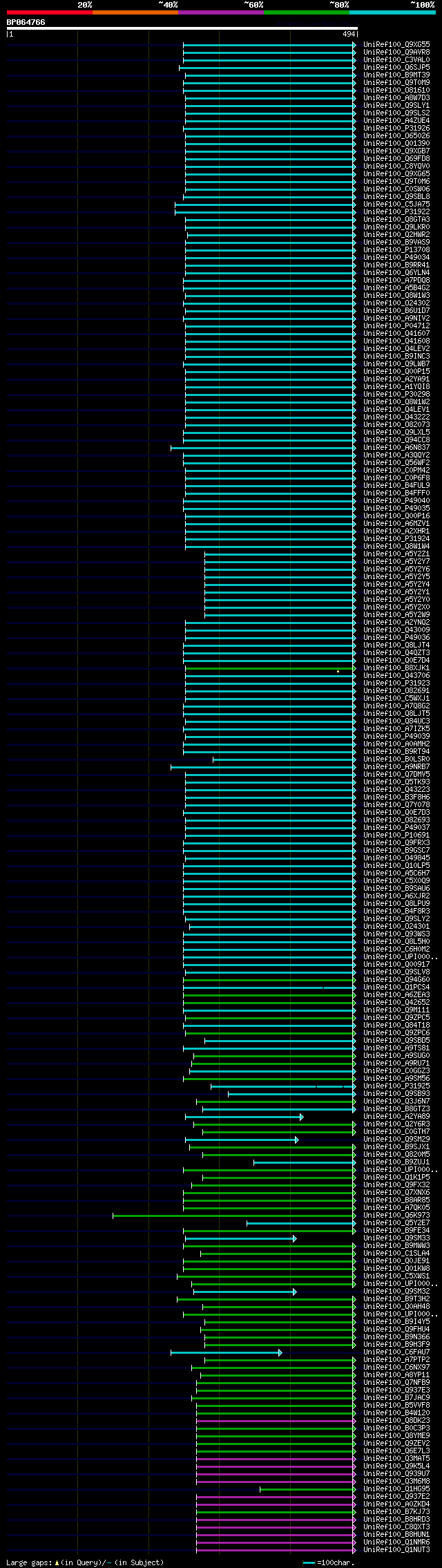This screenshot has height=1568, width=442.
Task: Click the green alignment bar for B8XJK1
Action: (x=270, y=668)
